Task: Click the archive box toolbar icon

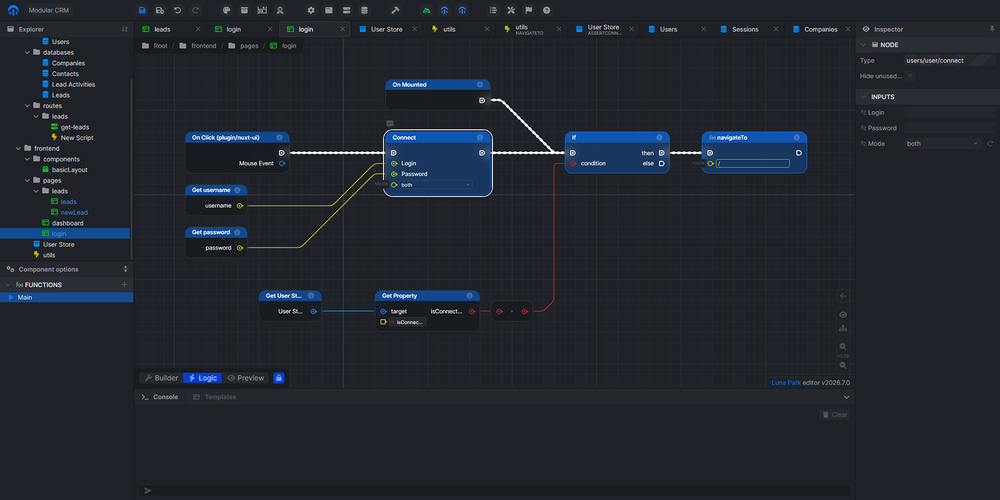Action: pos(244,10)
